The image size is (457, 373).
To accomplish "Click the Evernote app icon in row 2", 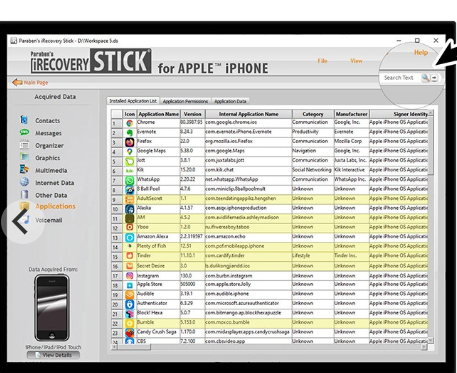I will (x=130, y=133).
